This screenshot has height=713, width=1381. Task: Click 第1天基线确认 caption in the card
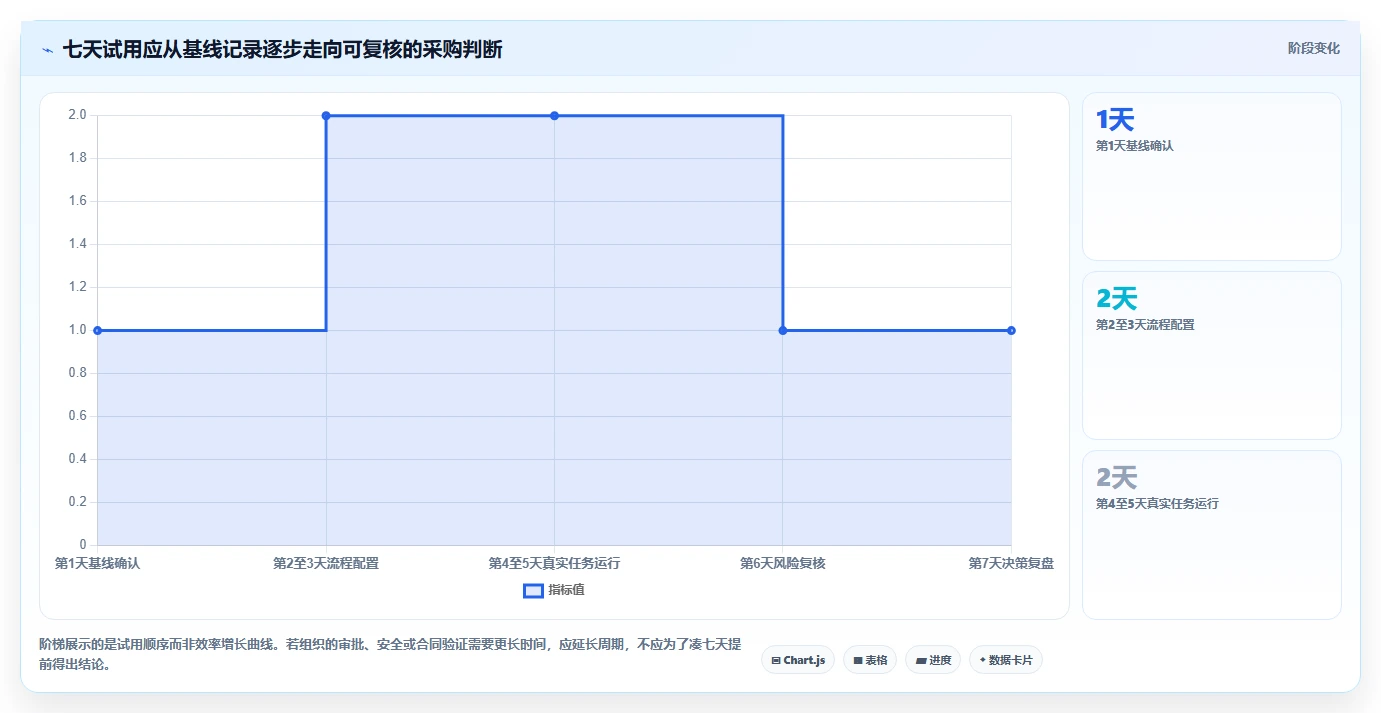tap(1134, 146)
